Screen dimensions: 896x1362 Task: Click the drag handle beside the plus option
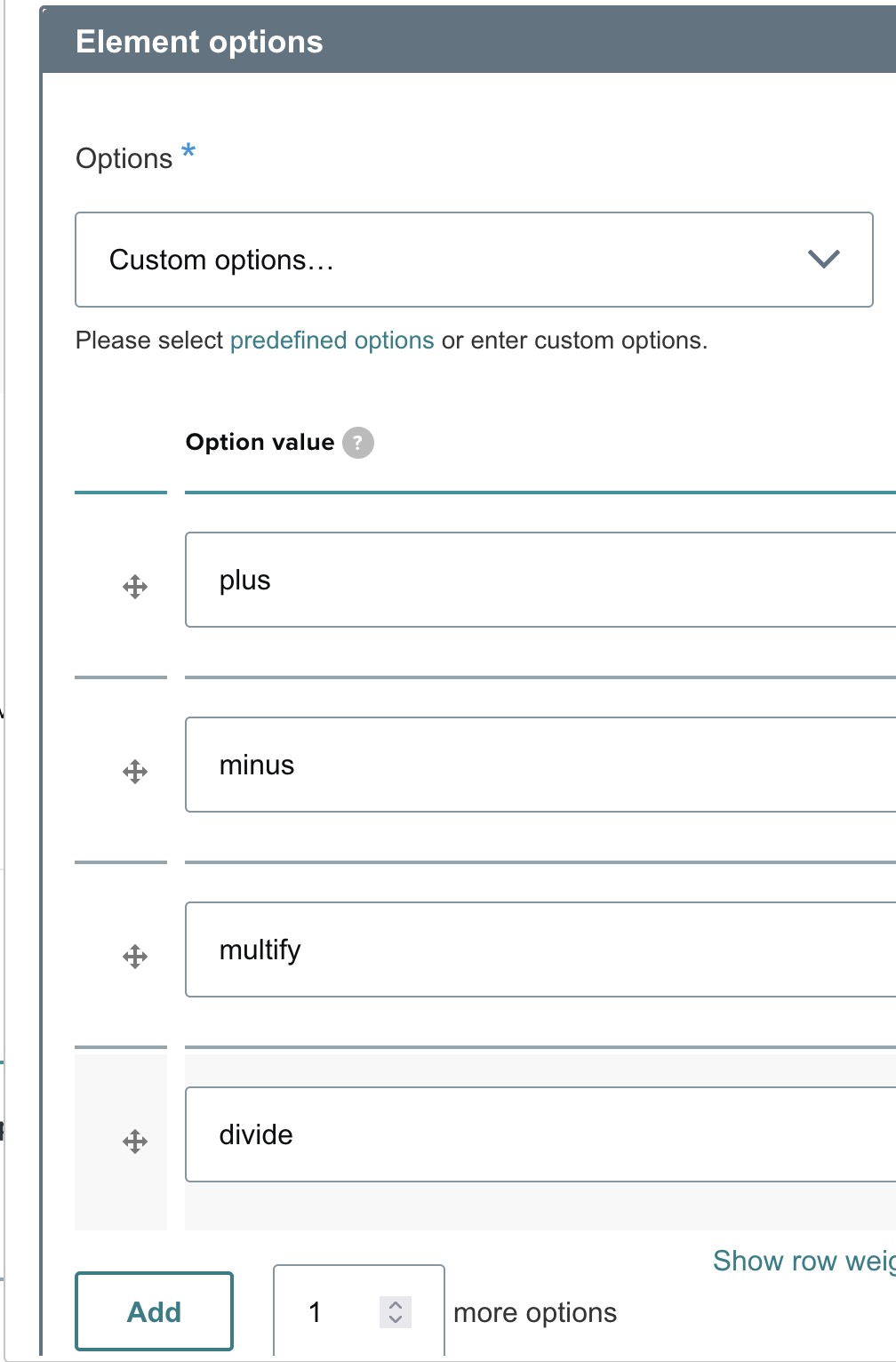pyautogui.click(x=135, y=587)
